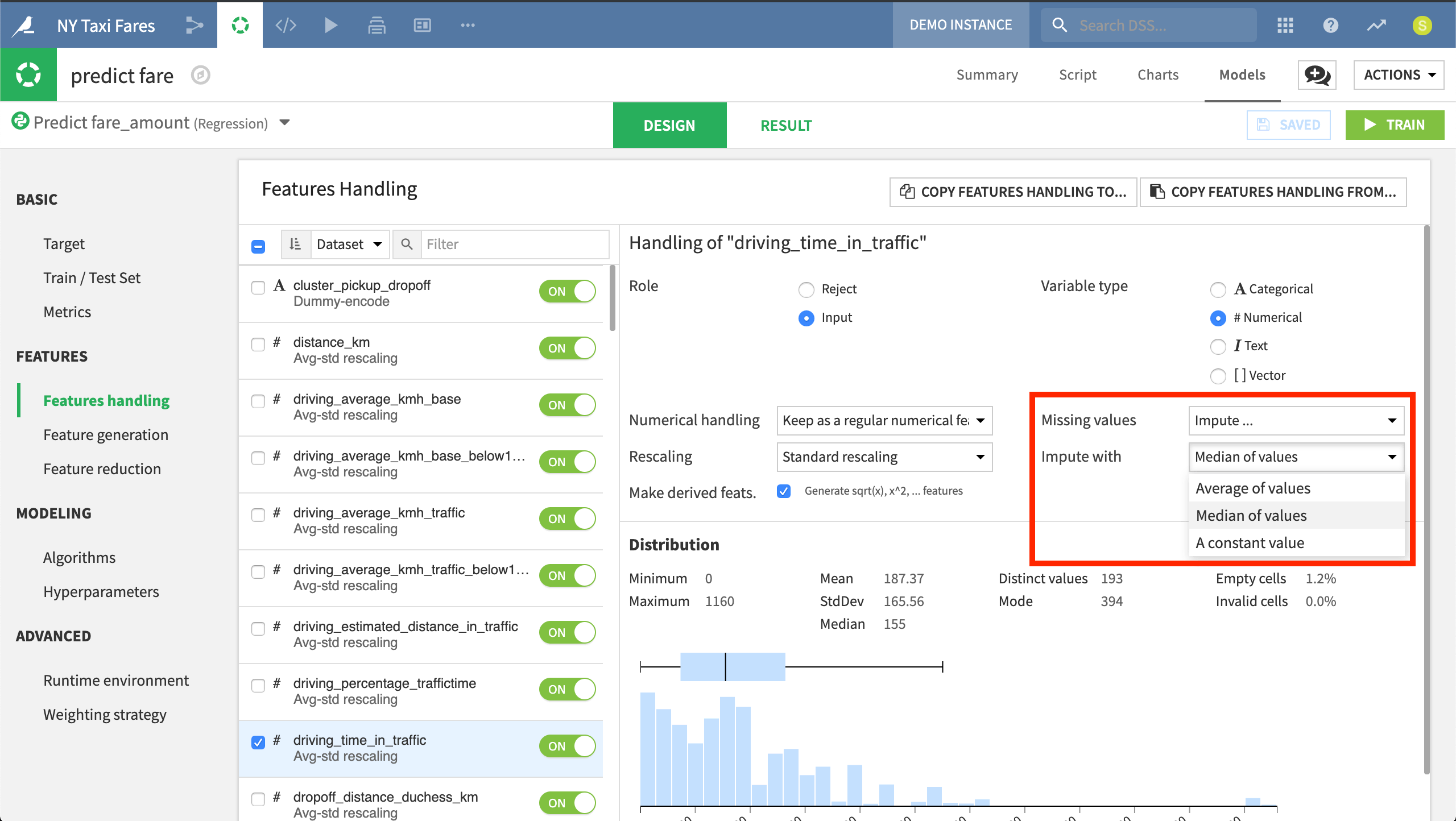Click COPY FEATURES HANDLING FROM button
The image size is (1456, 821).
coord(1273,192)
